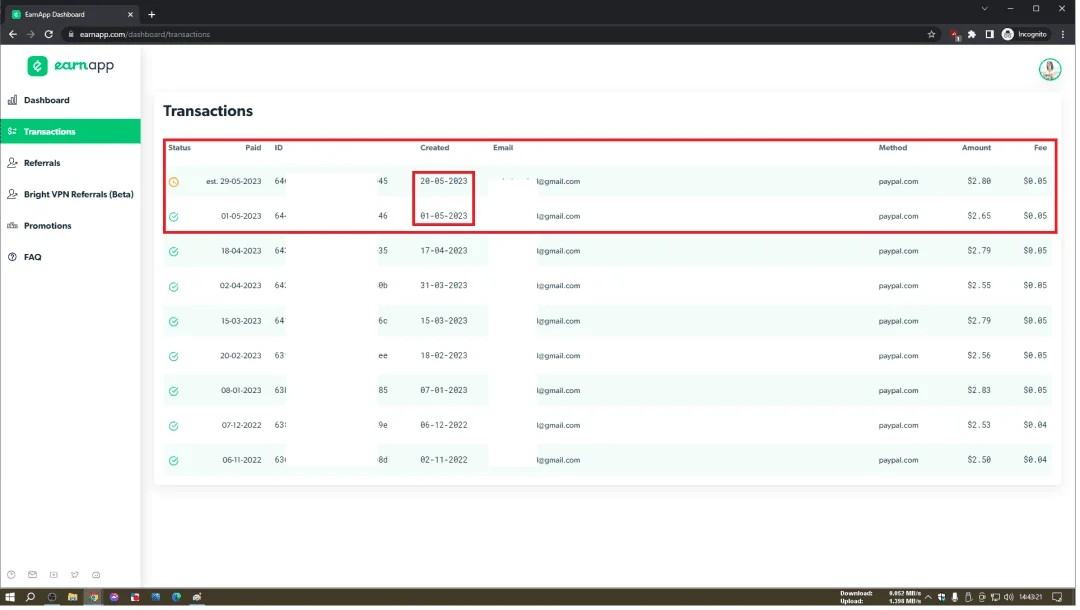This screenshot has width=1080, height=610.
Task: Click the est. 29-05-2023 paid date
Action: [x=234, y=182]
